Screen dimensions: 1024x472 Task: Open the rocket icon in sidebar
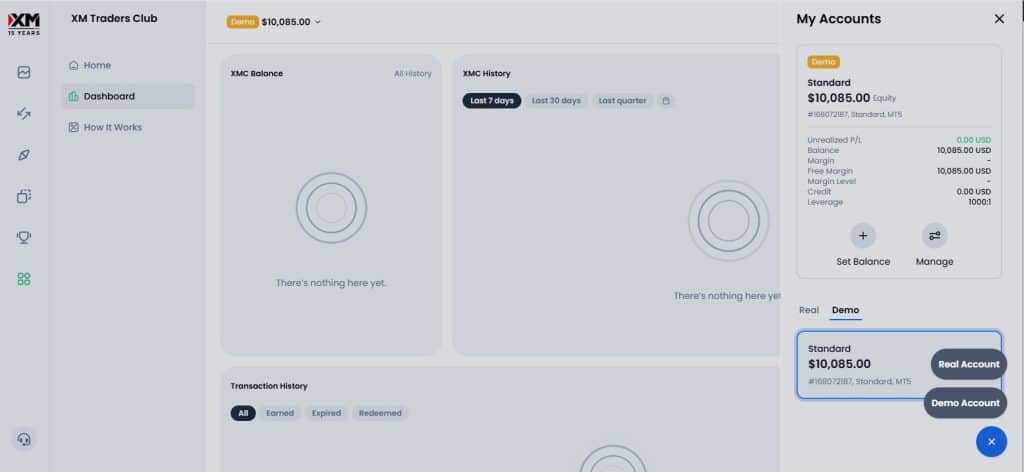pyautogui.click(x=24, y=155)
